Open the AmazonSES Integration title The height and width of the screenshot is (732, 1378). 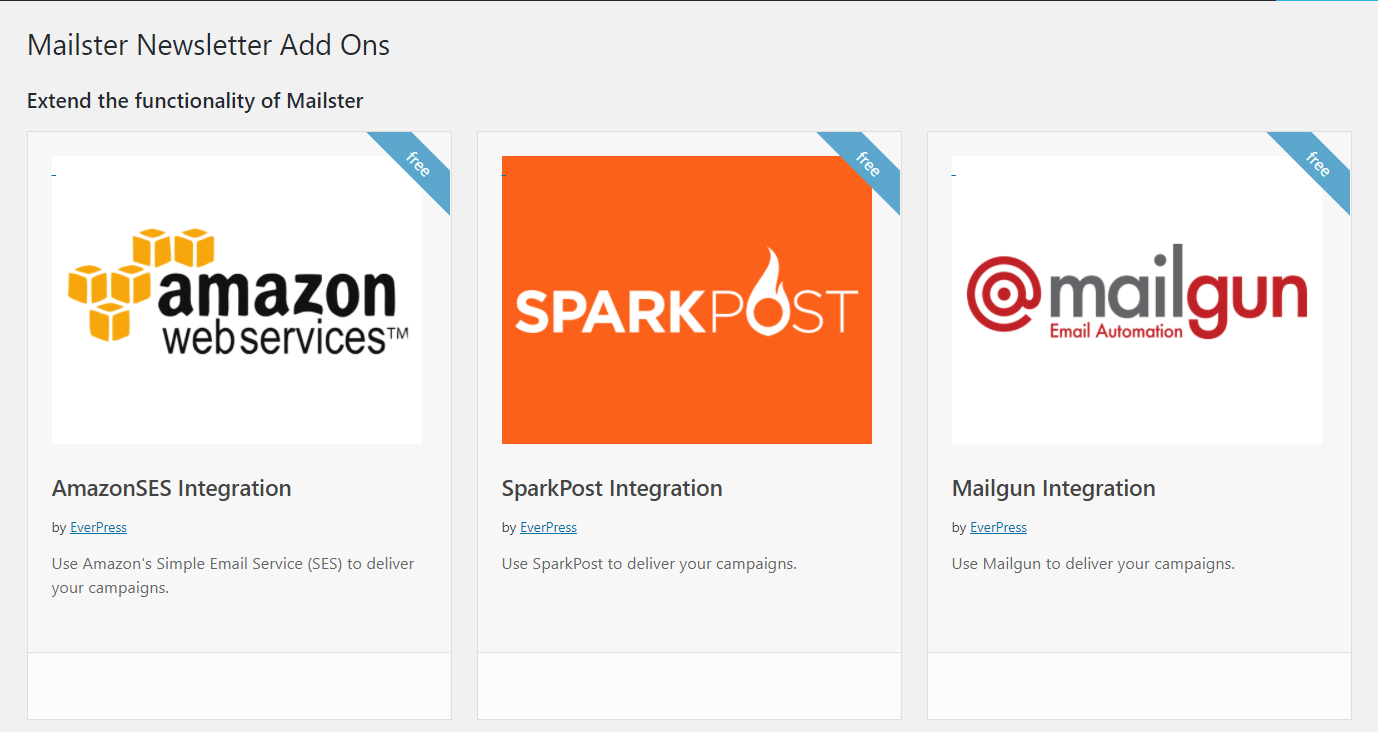(x=172, y=488)
